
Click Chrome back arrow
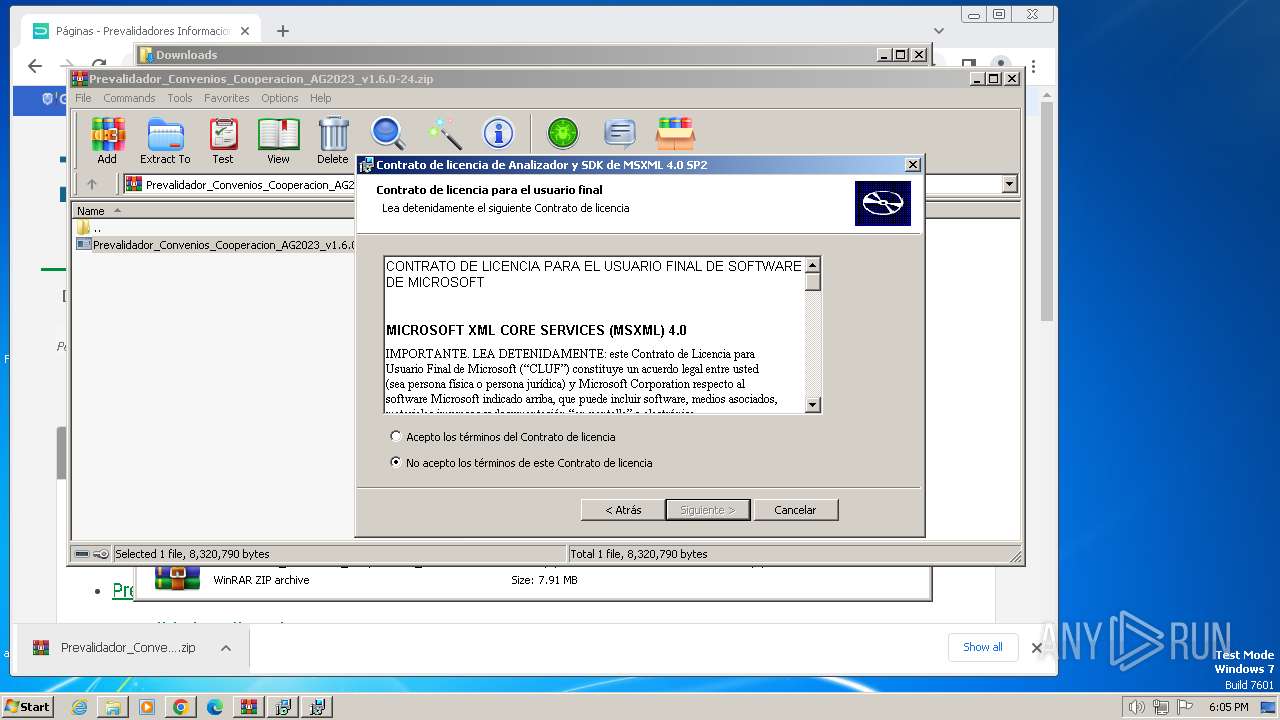click(x=35, y=66)
